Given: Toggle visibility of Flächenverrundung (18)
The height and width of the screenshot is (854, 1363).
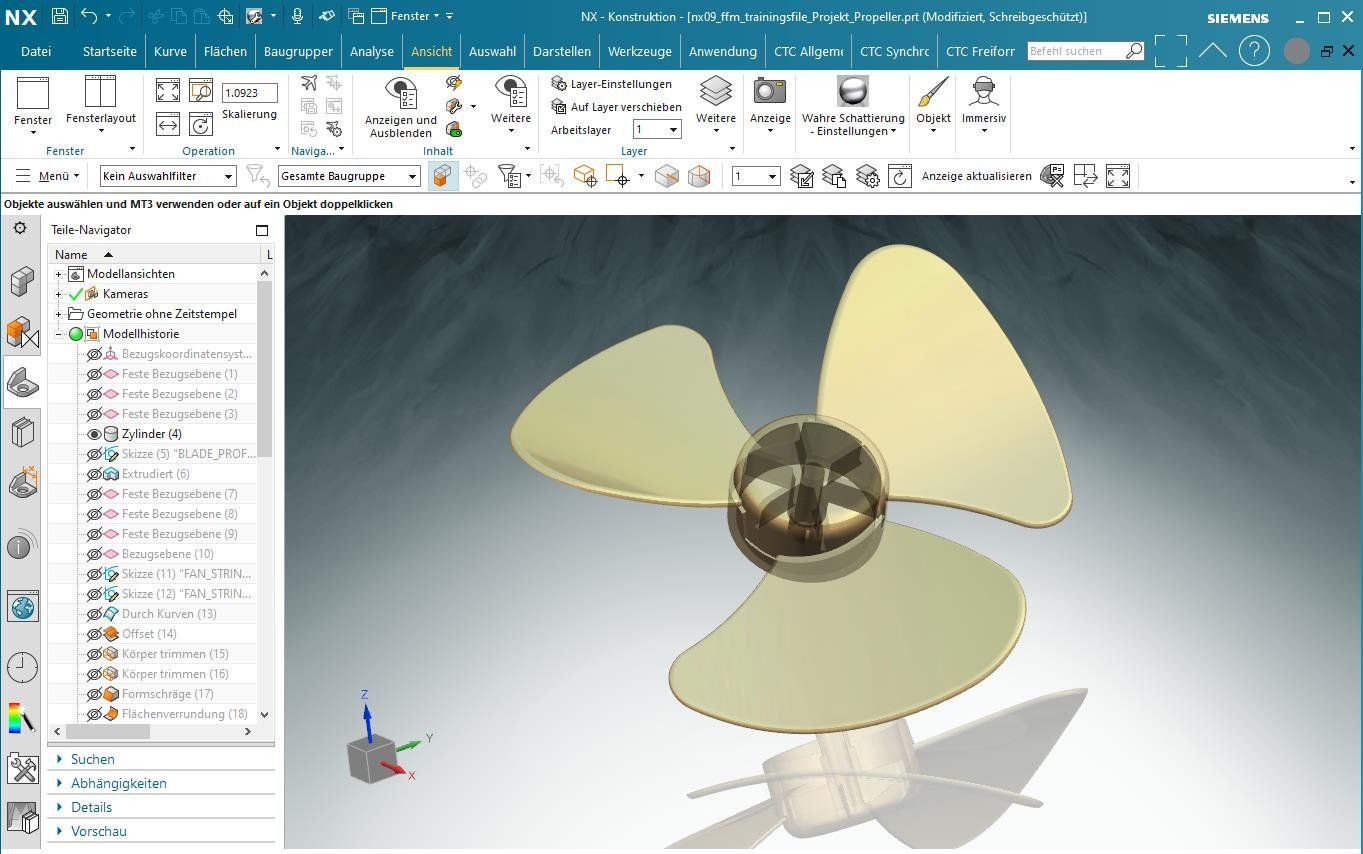Looking at the screenshot, I should [95, 714].
